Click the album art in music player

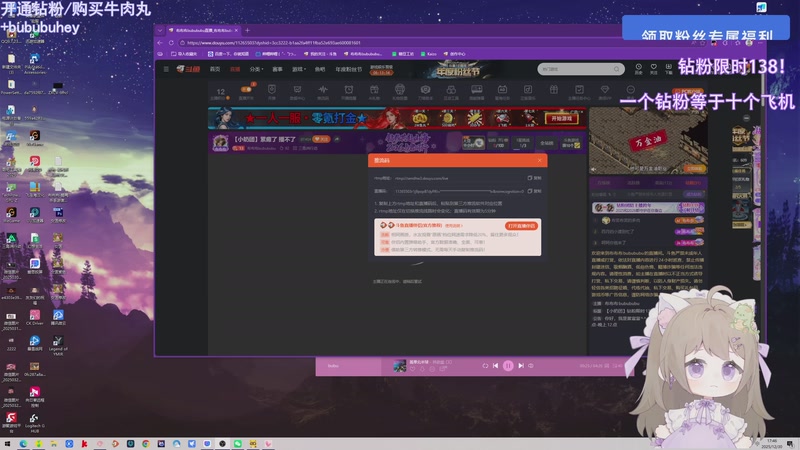click(x=399, y=365)
